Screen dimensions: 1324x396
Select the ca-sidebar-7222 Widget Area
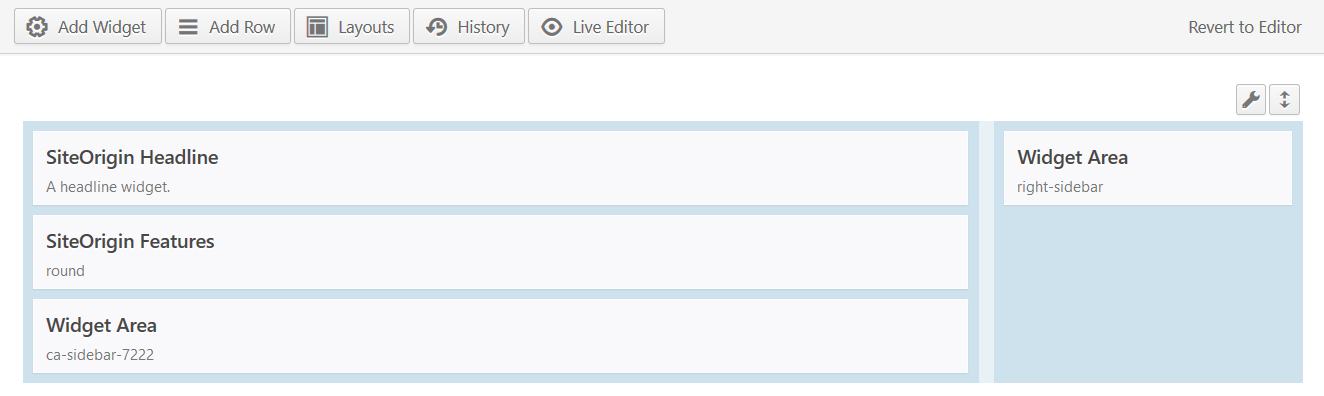[500, 336]
